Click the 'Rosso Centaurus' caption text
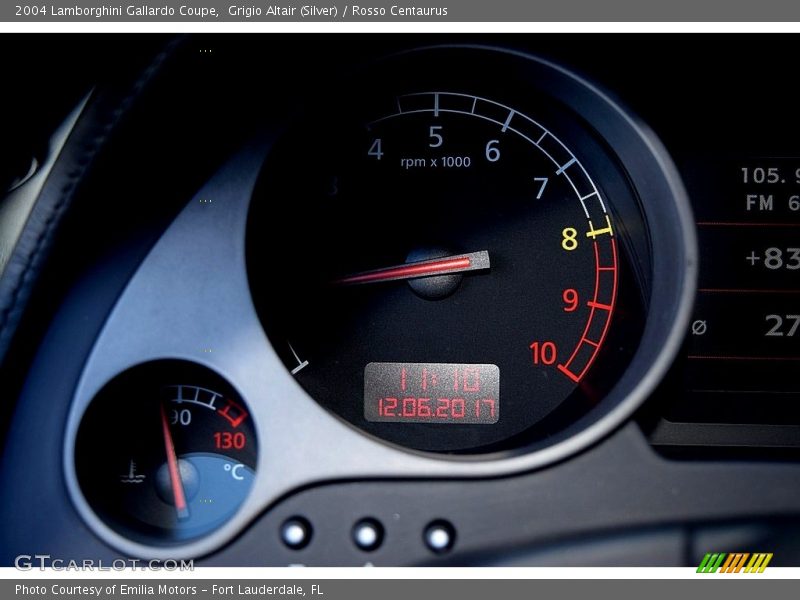Screen dimensions: 800x600 tap(399, 11)
